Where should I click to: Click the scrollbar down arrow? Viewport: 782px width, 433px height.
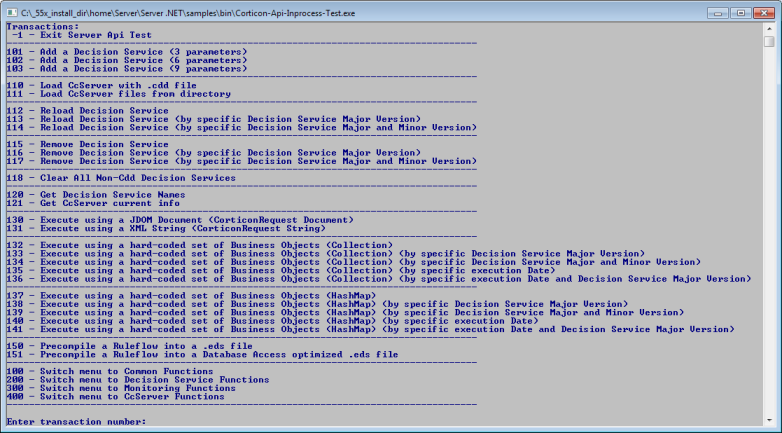[769, 421]
